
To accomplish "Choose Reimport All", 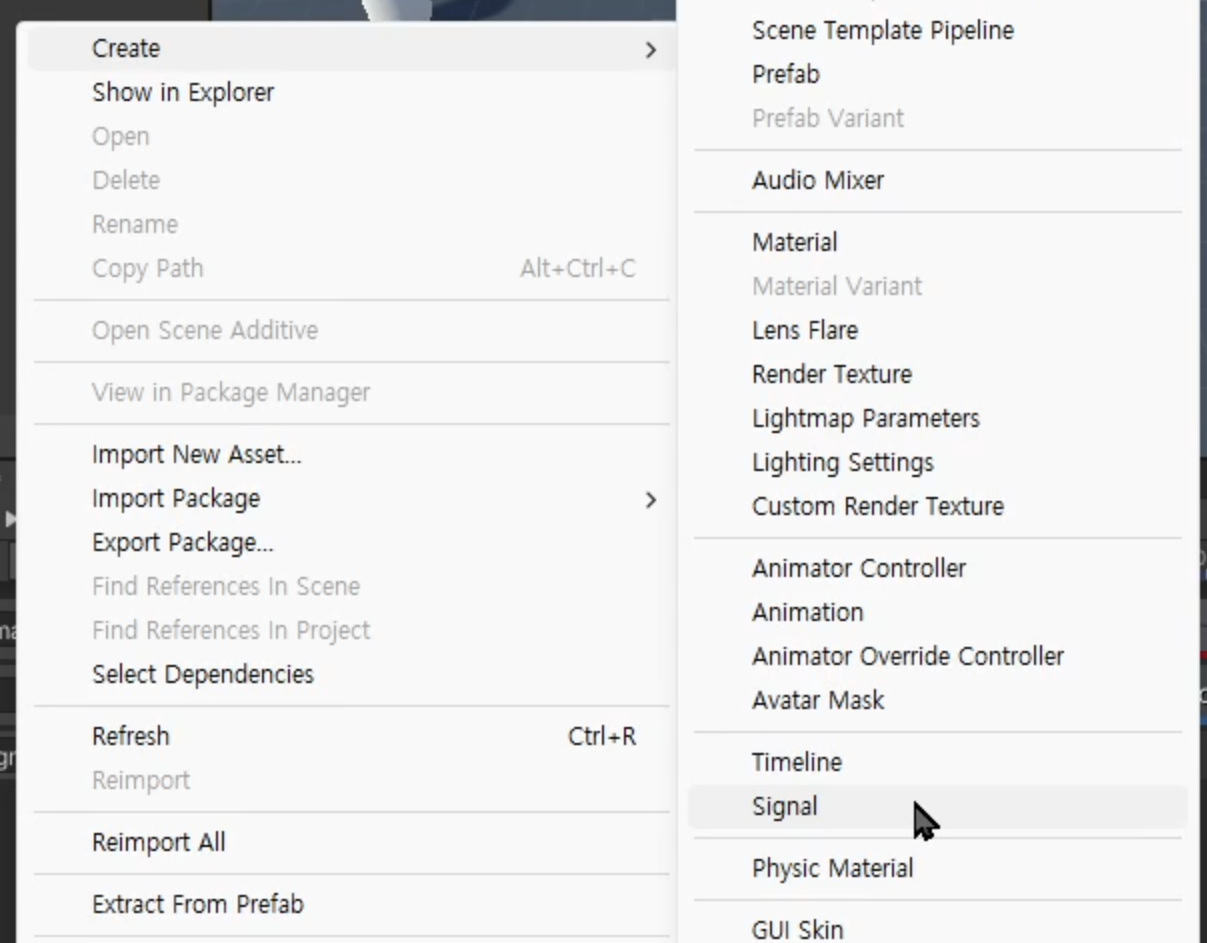I will pos(159,843).
